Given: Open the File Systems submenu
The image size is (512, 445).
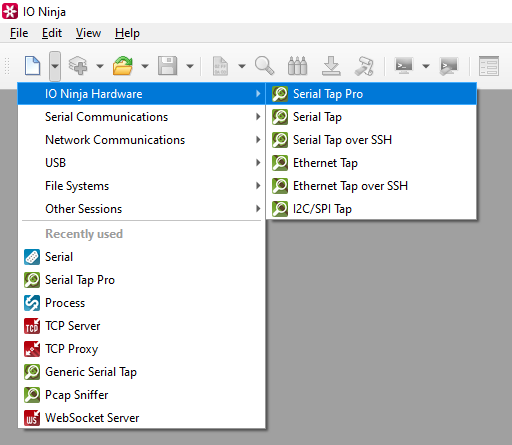Looking at the screenshot, I should (x=142, y=186).
